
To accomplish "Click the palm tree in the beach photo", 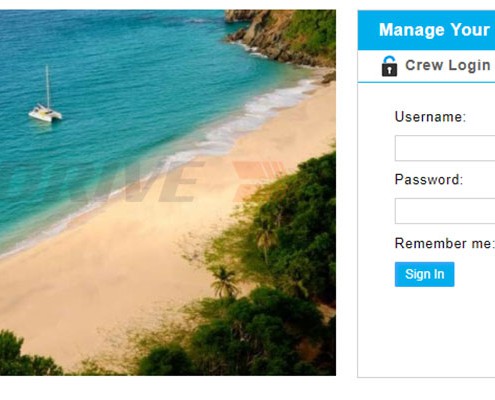I will click(224, 282).
